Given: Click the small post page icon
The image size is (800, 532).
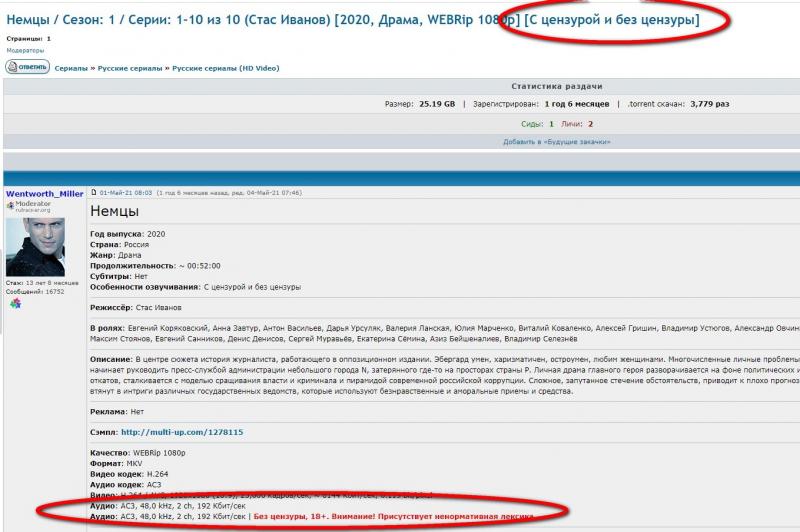Looking at the screenshot, I should (94, 191).
